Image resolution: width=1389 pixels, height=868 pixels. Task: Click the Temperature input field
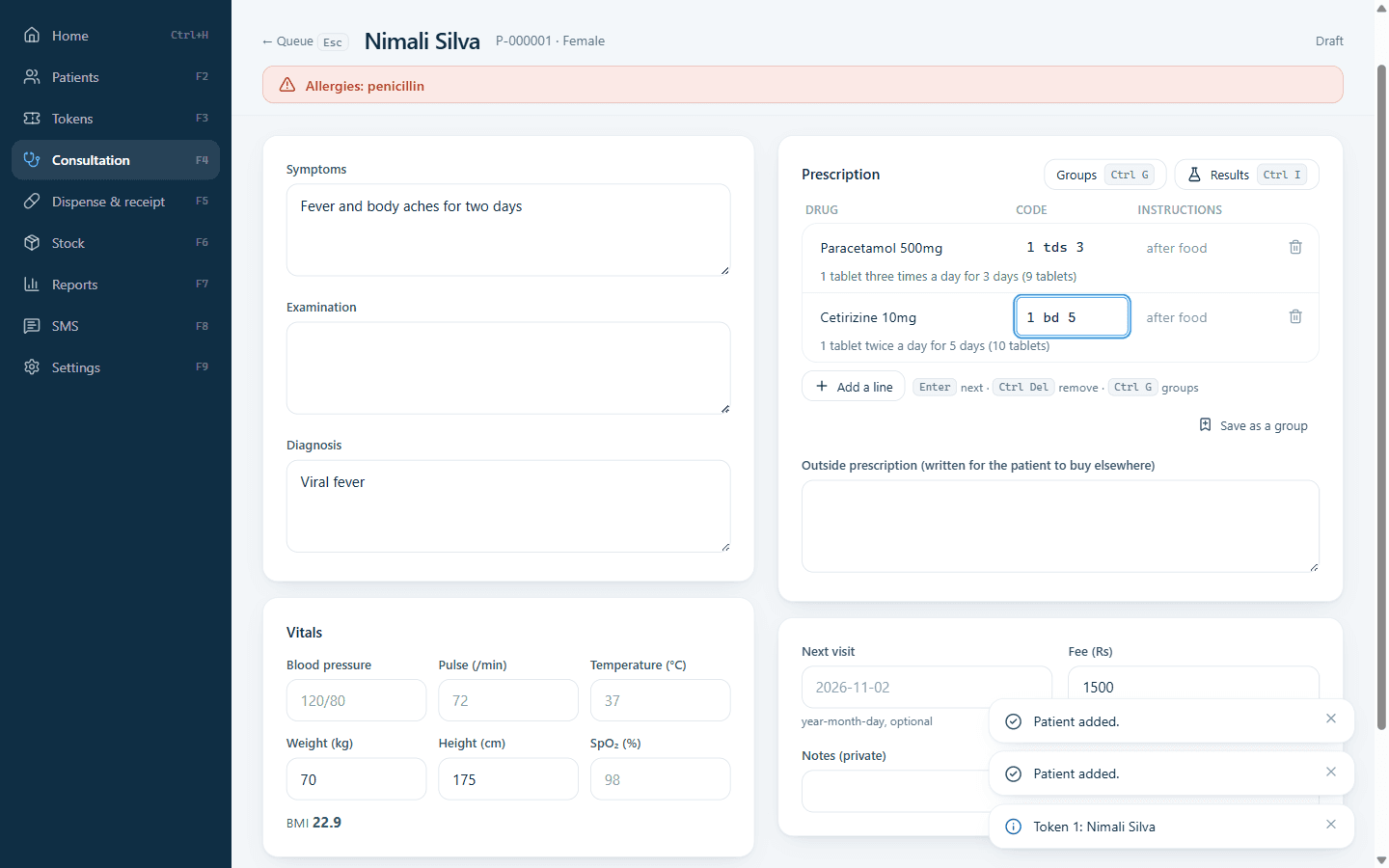click(x=660, y=700)
